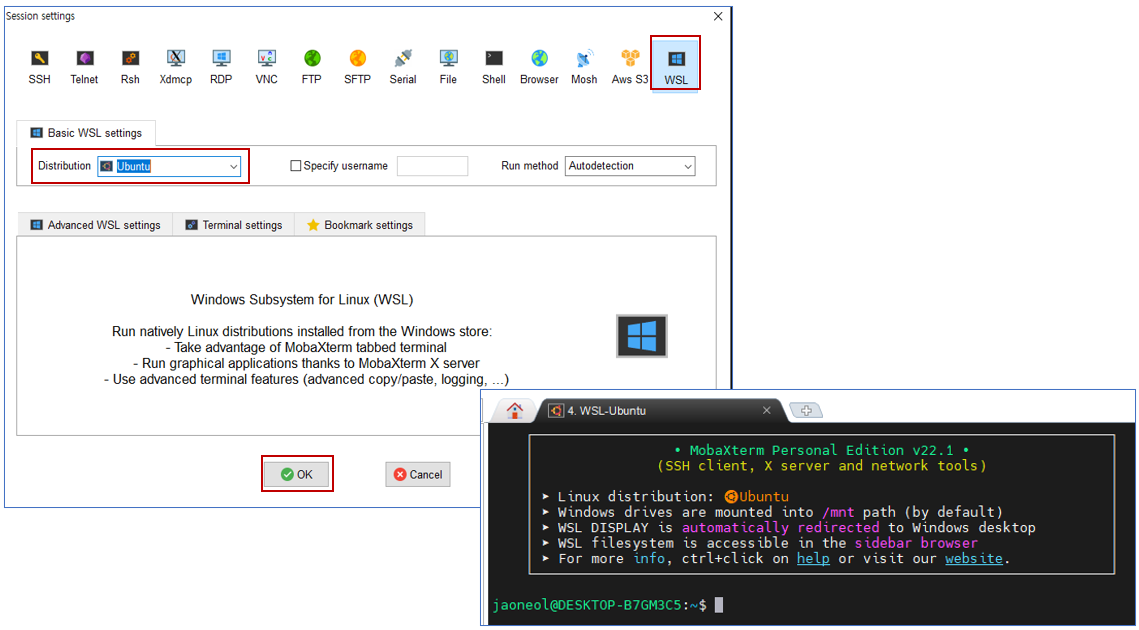This screenshot has height=630, width=1139.
Task: Enable the Specify username checkbox
Action: pyautogui.click(x=296, y=166)
